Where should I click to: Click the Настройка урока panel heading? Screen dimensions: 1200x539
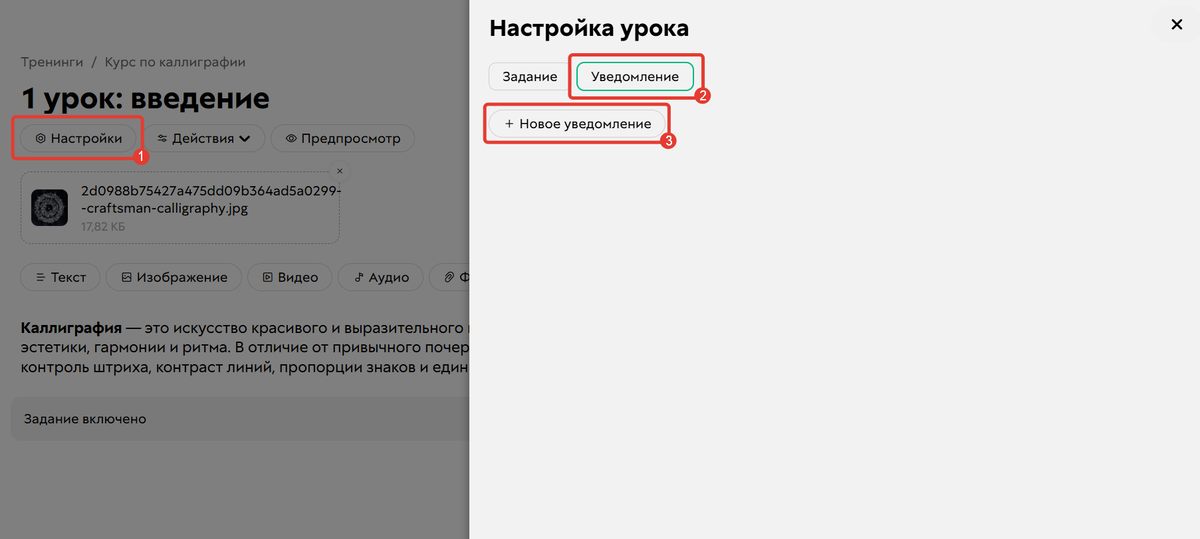(x=589, y=28)
